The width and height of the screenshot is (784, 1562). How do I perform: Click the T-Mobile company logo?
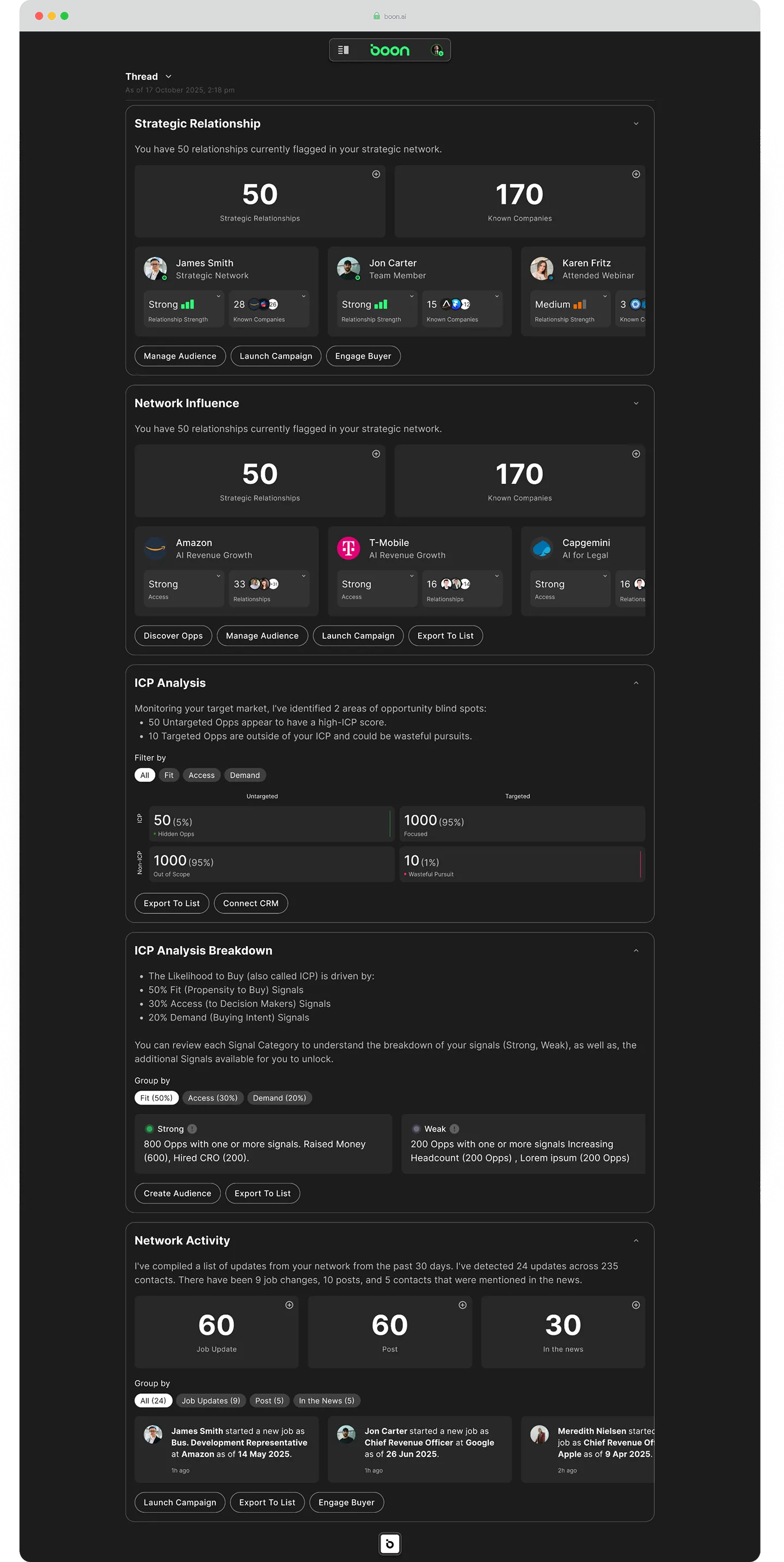(x=348, y=548)
